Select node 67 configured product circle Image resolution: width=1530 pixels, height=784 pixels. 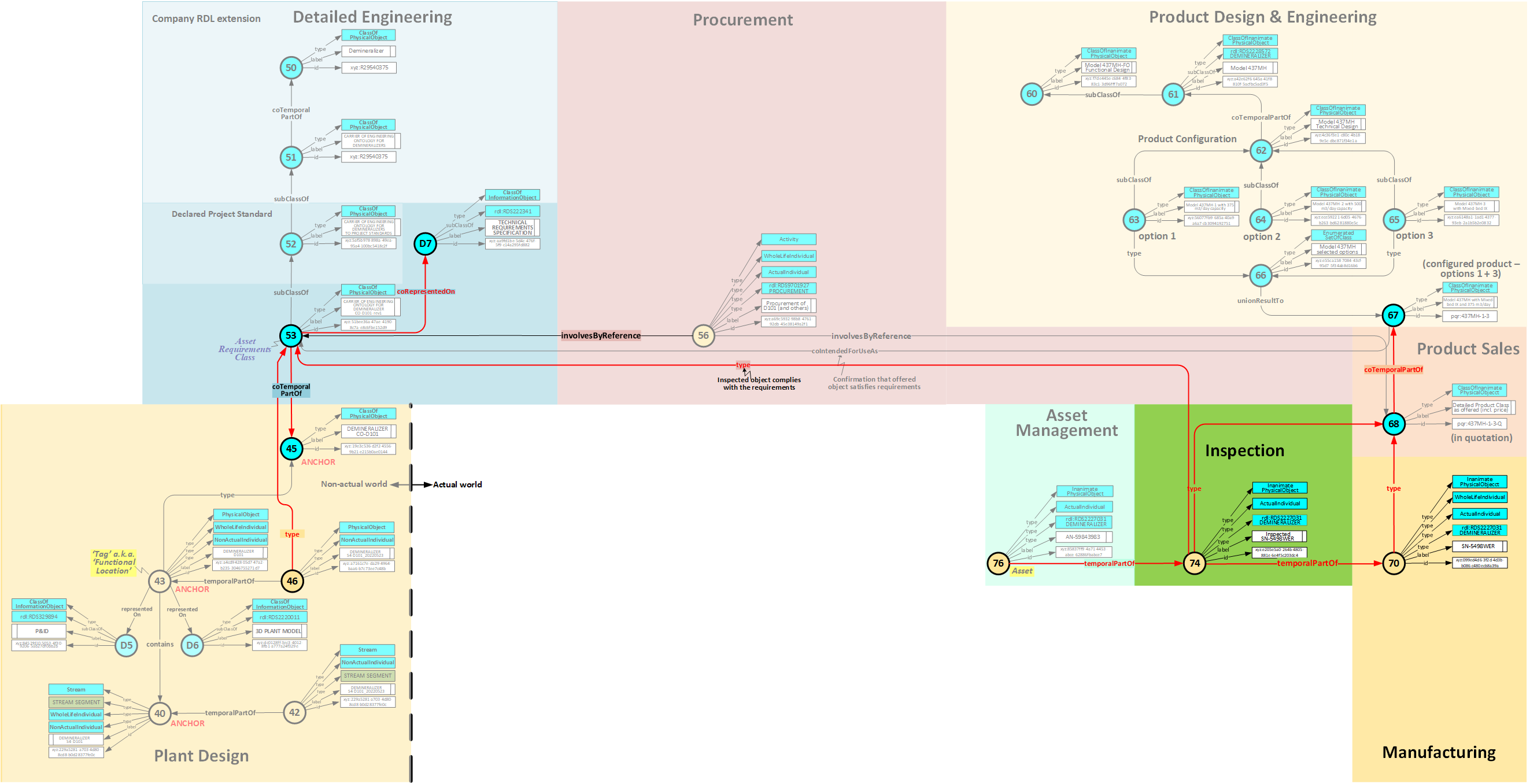pyautogui.click(x=1394, y=315)
